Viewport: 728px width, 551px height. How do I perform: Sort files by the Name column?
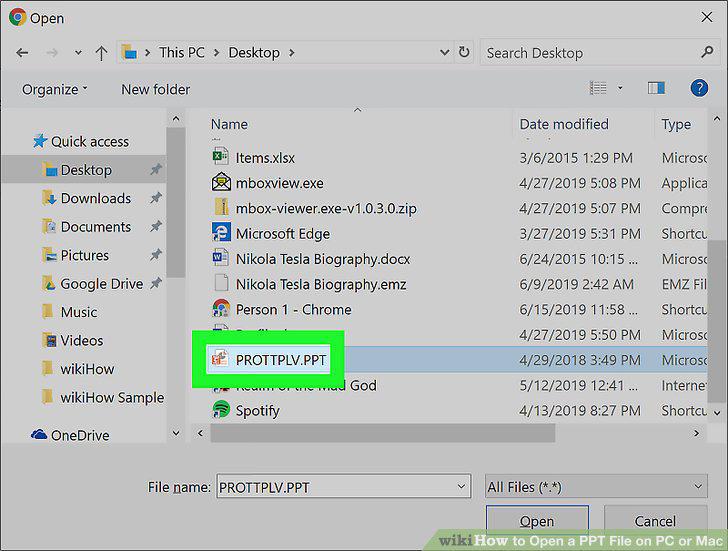pos(229,124)
